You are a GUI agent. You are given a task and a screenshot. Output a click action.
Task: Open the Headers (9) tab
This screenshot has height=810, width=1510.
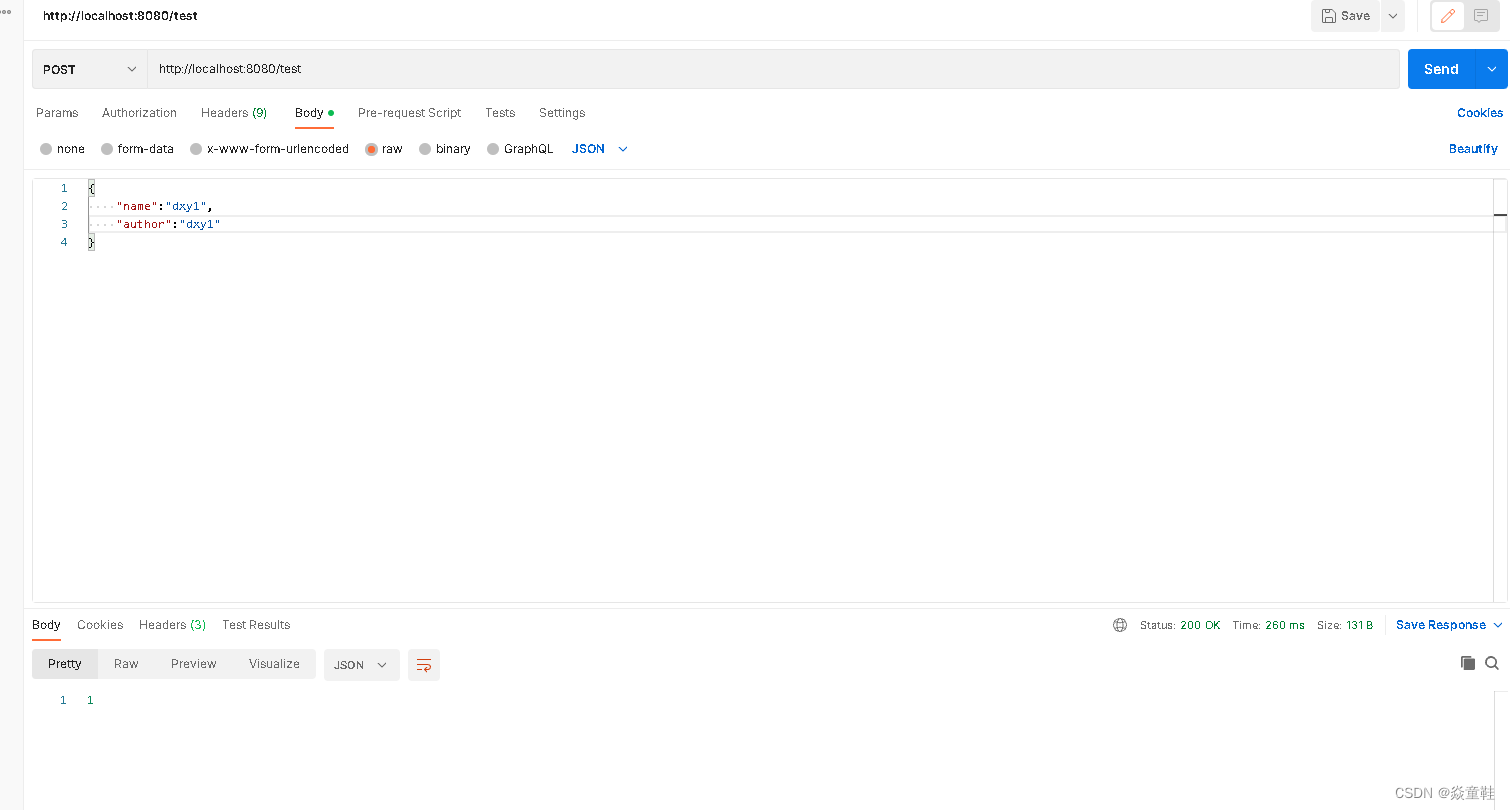[234, 113]
